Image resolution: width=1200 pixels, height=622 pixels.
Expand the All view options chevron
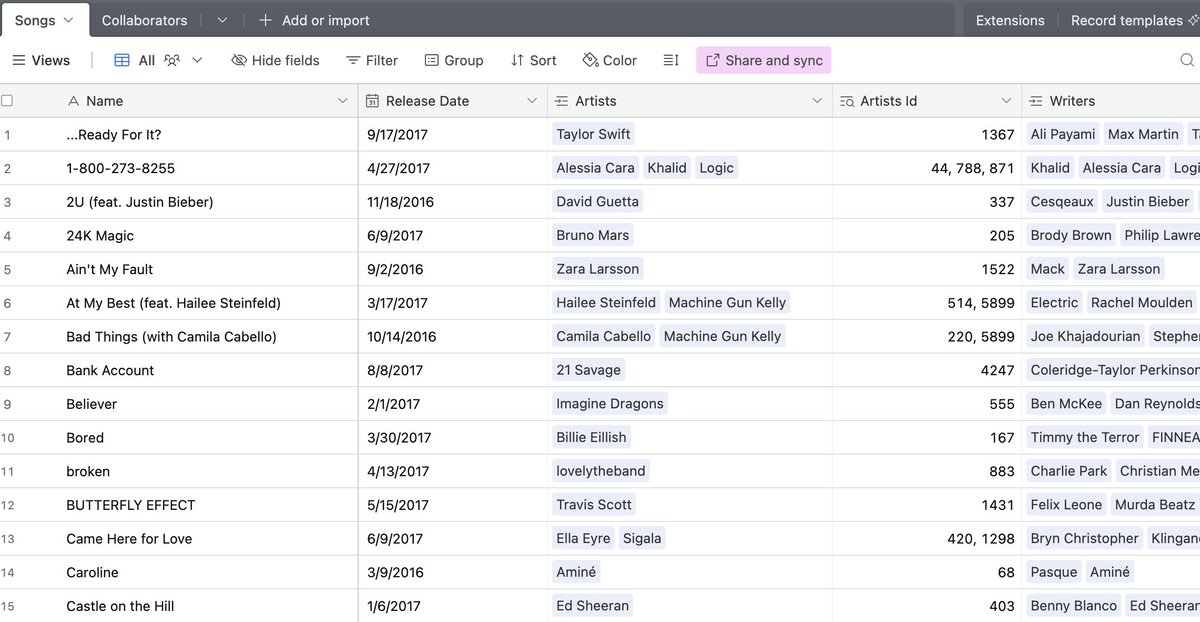click(x=197, y=60)
